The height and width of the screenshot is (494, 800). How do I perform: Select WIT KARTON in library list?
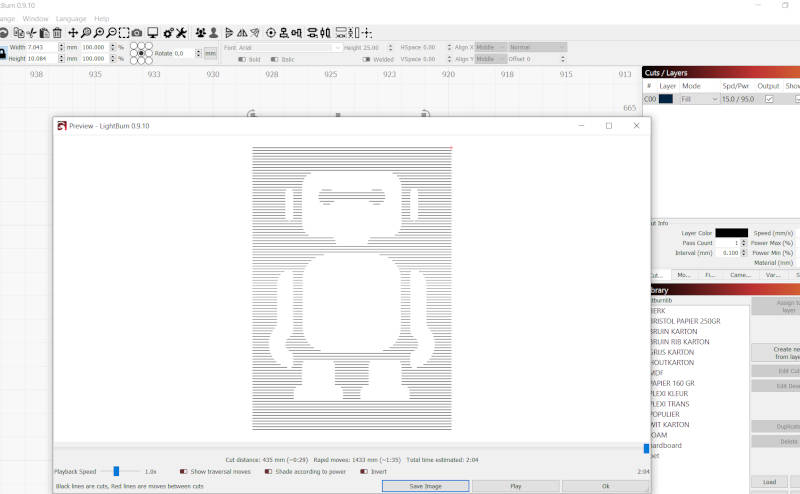tap(669, 425)
